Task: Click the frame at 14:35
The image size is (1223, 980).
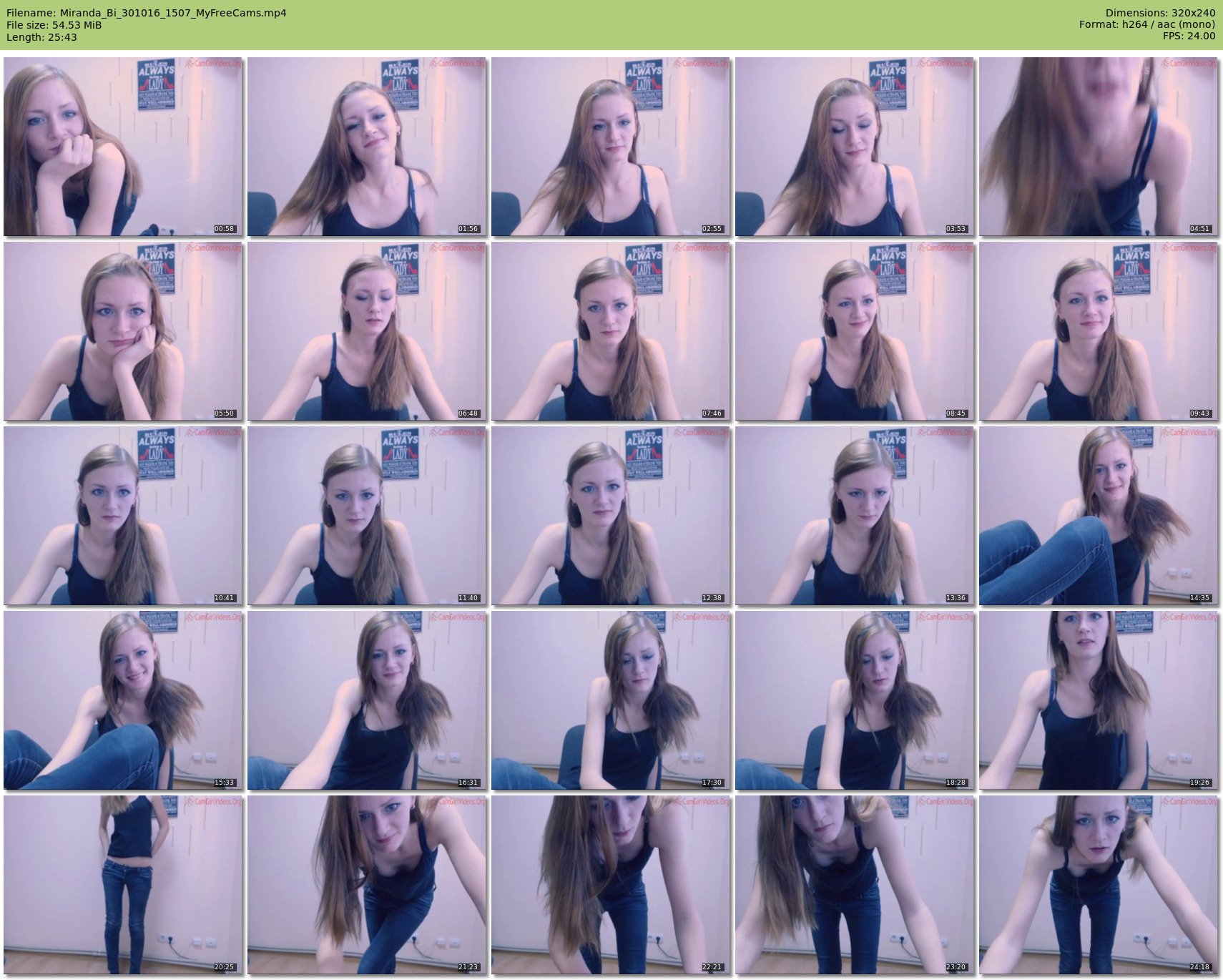Action: [1098, 516]
